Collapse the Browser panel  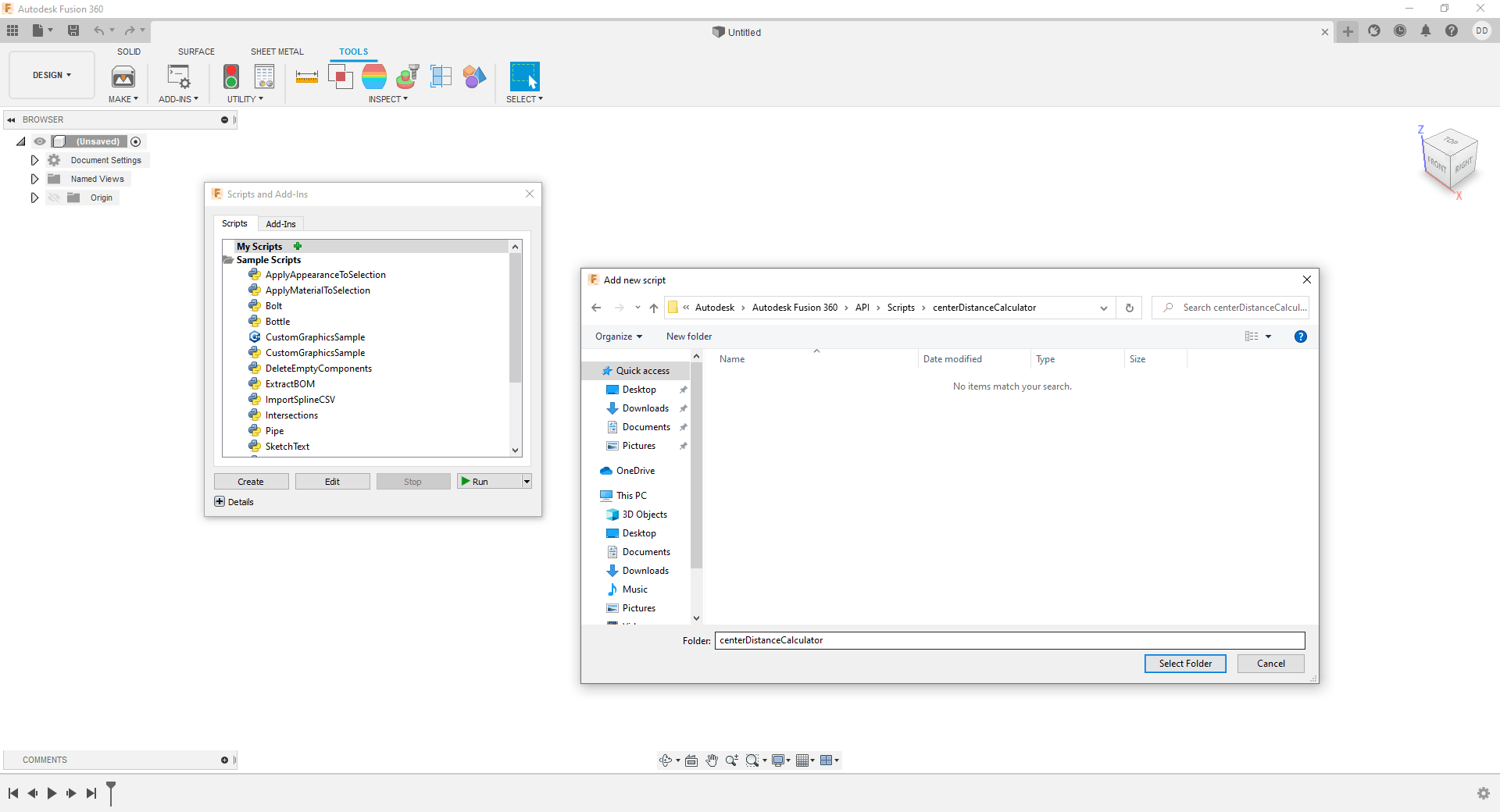[x=11, y=119]
